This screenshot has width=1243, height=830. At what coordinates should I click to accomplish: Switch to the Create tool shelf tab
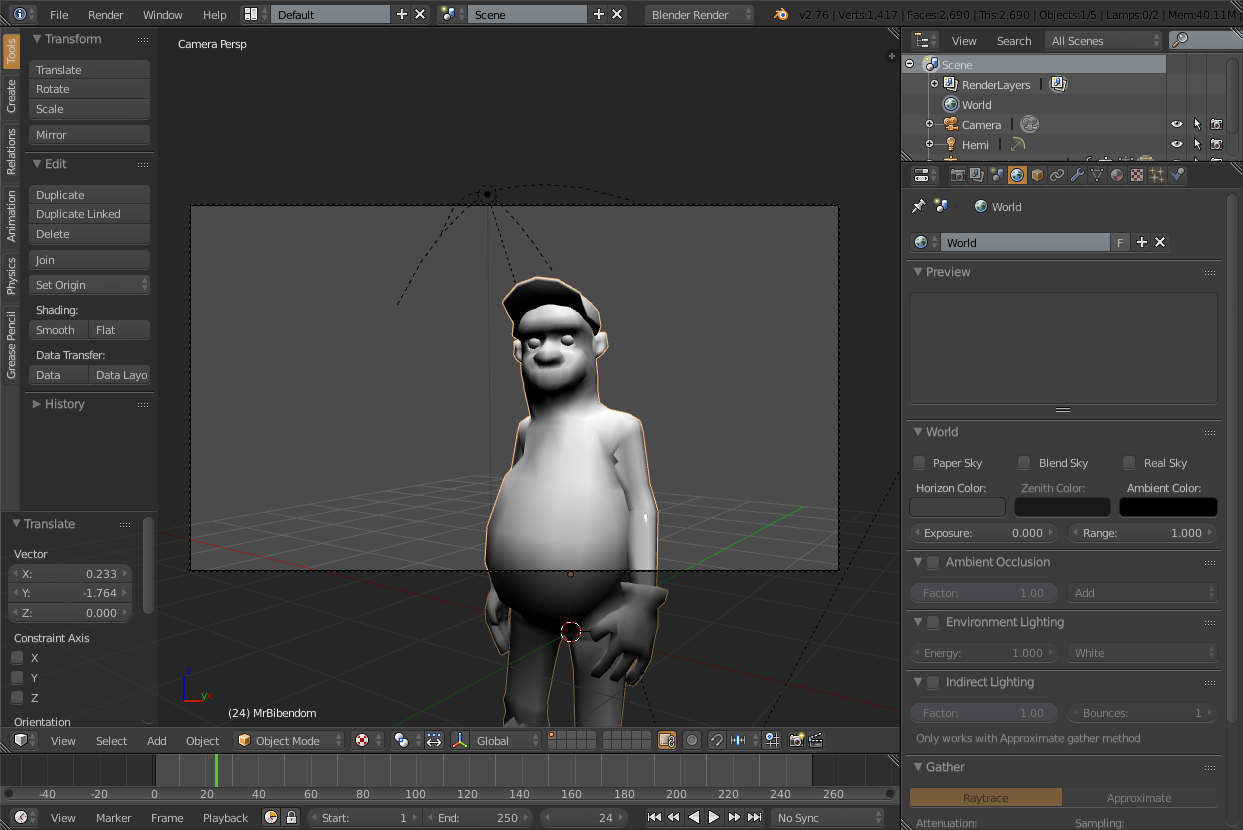tap(11, 96)
